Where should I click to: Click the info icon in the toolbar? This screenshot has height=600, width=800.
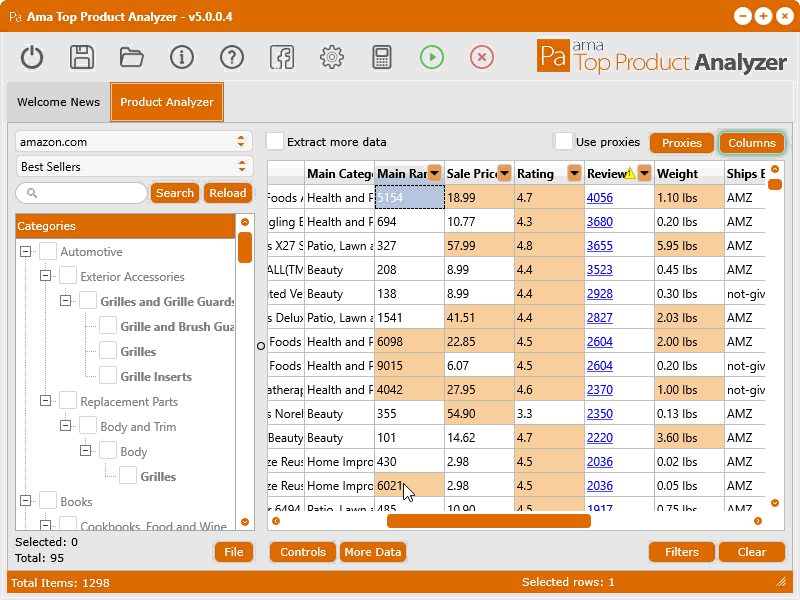pyautogui.click(x=182, y=57)
